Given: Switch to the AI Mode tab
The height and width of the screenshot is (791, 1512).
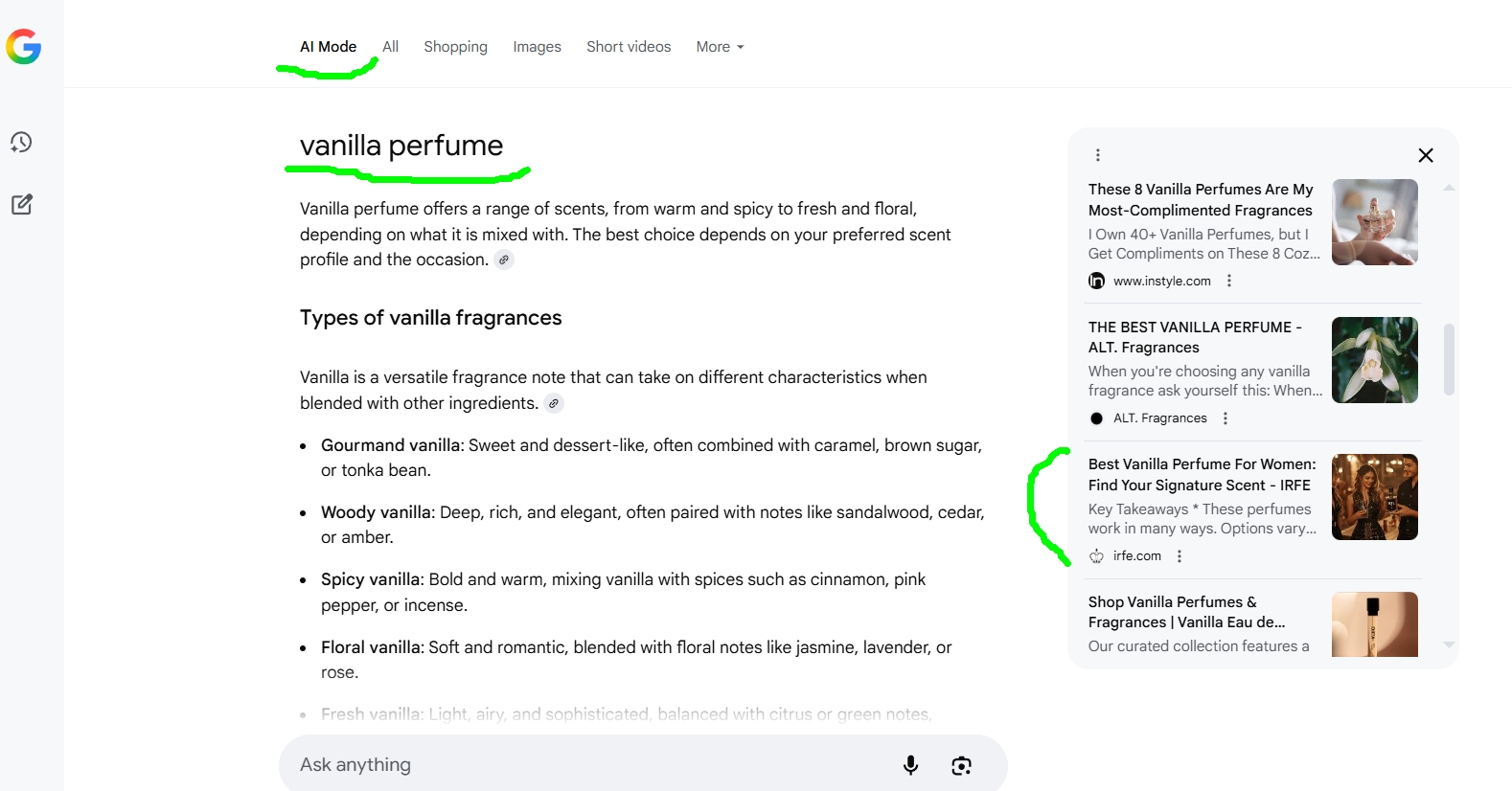Looking at the screenshot, I should click(x=328, y=47).
